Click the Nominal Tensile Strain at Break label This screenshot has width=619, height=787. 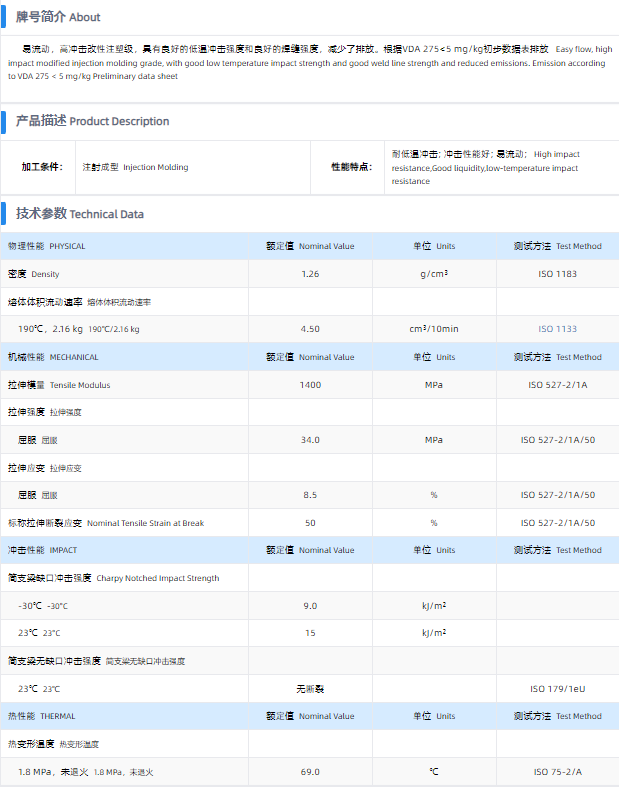(105, 523)
